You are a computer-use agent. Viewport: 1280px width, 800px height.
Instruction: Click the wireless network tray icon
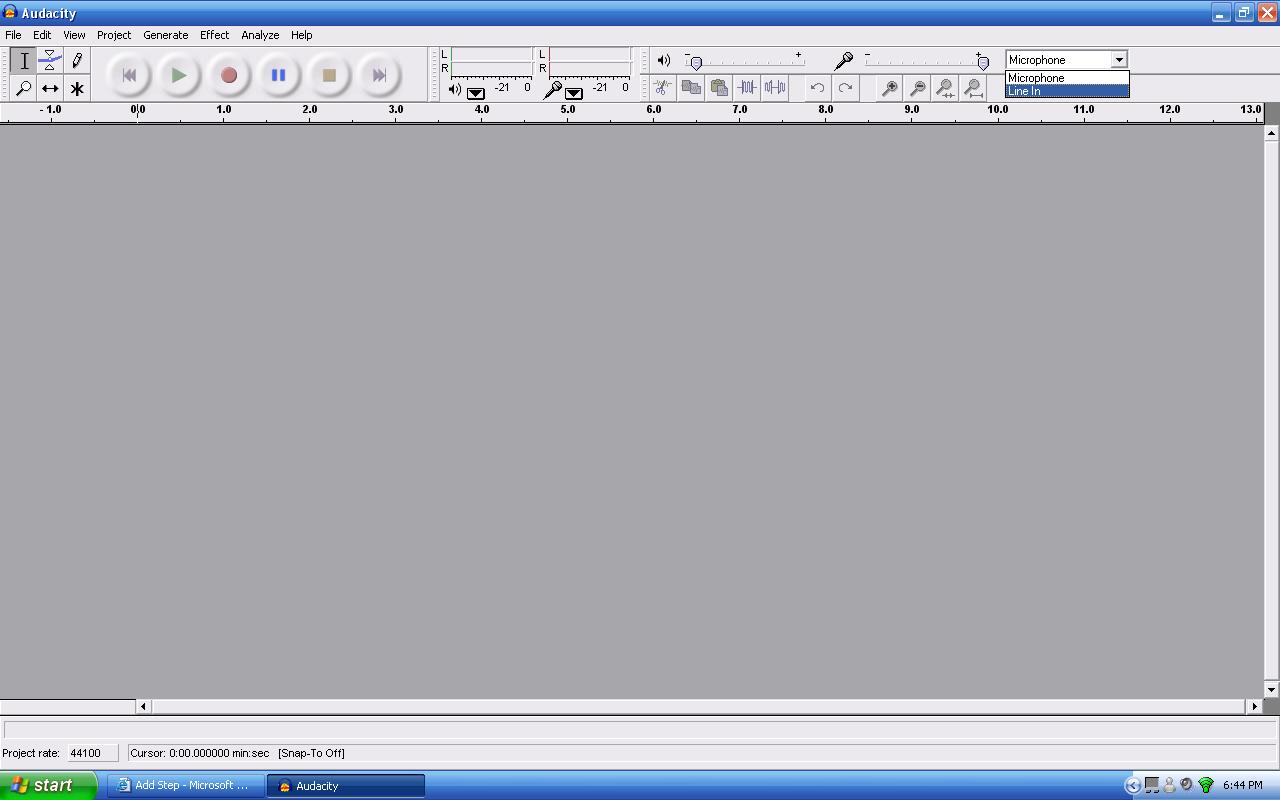click(1205, 786)
